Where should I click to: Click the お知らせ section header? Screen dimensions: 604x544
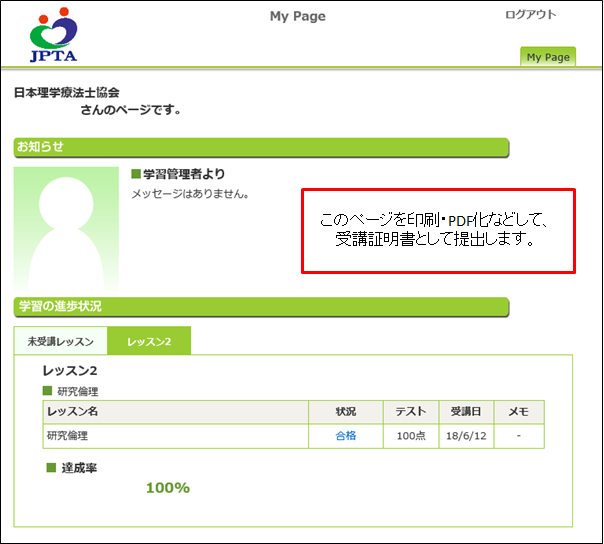click(x=261, y=147)
